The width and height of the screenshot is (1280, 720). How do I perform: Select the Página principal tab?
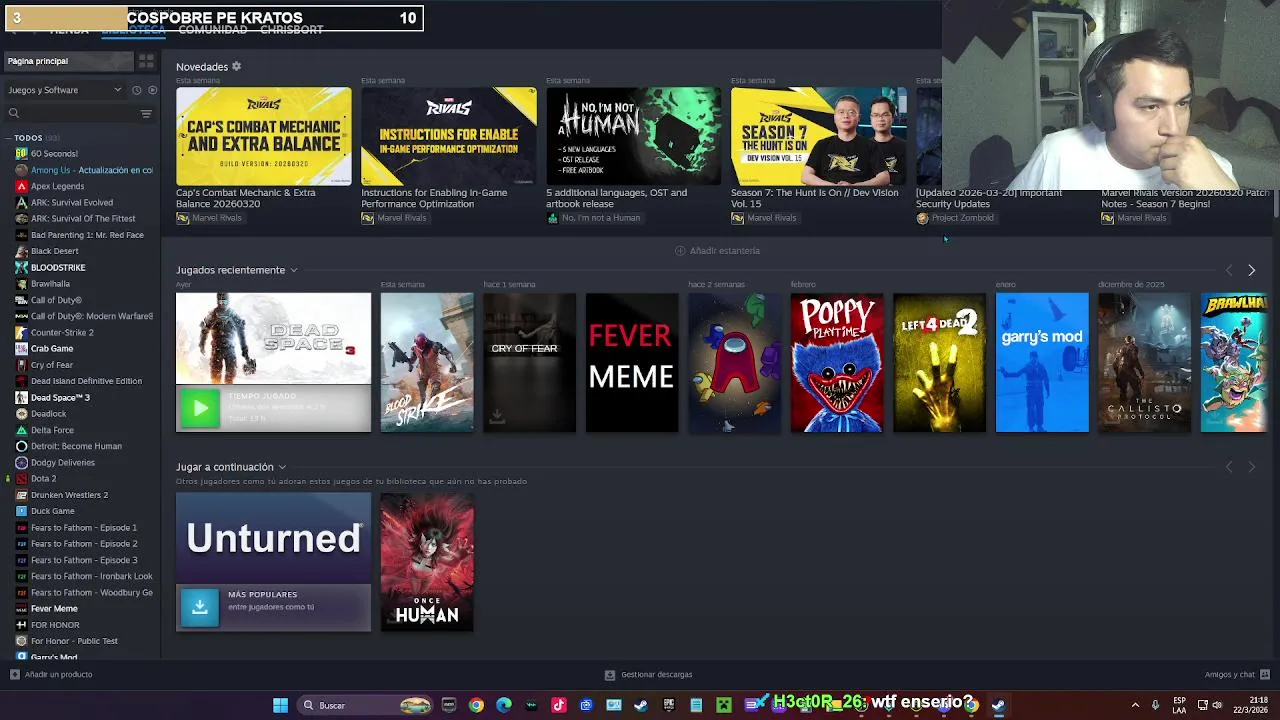tap(68, 61)
